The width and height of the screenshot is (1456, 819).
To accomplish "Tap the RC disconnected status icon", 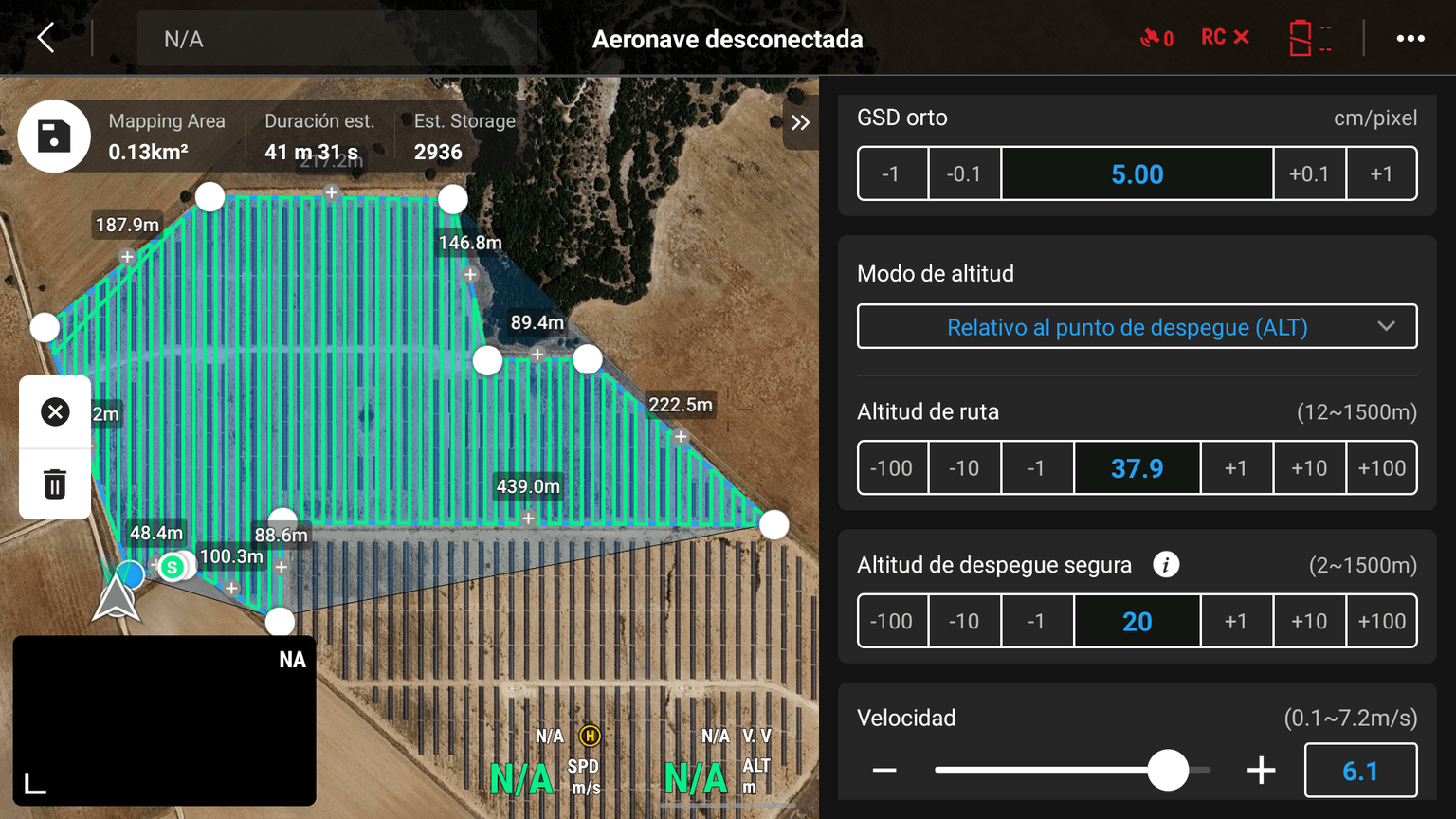I will (1225, 37).
